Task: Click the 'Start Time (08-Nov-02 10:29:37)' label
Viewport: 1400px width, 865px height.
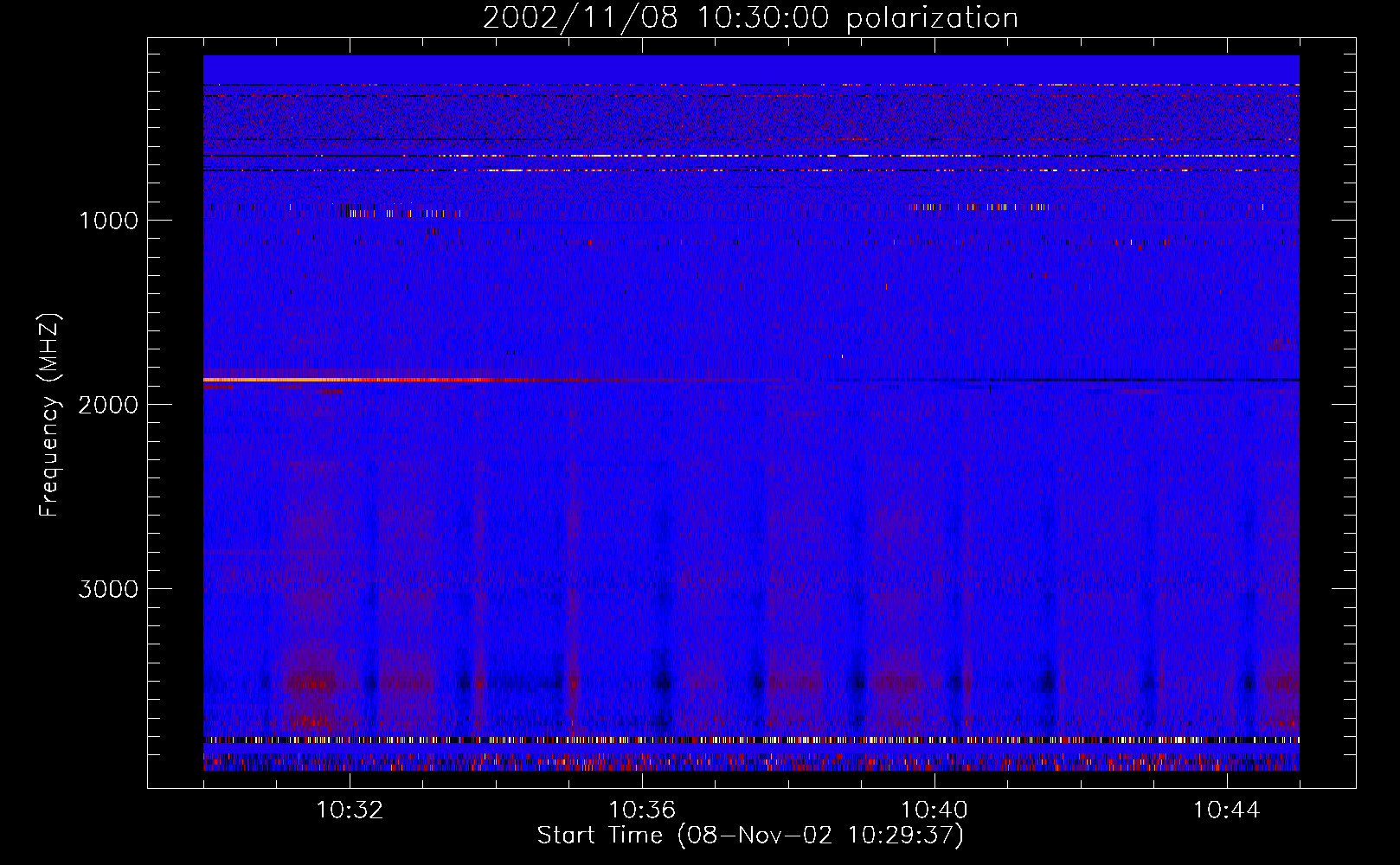Action: click(x=750, y=836)
